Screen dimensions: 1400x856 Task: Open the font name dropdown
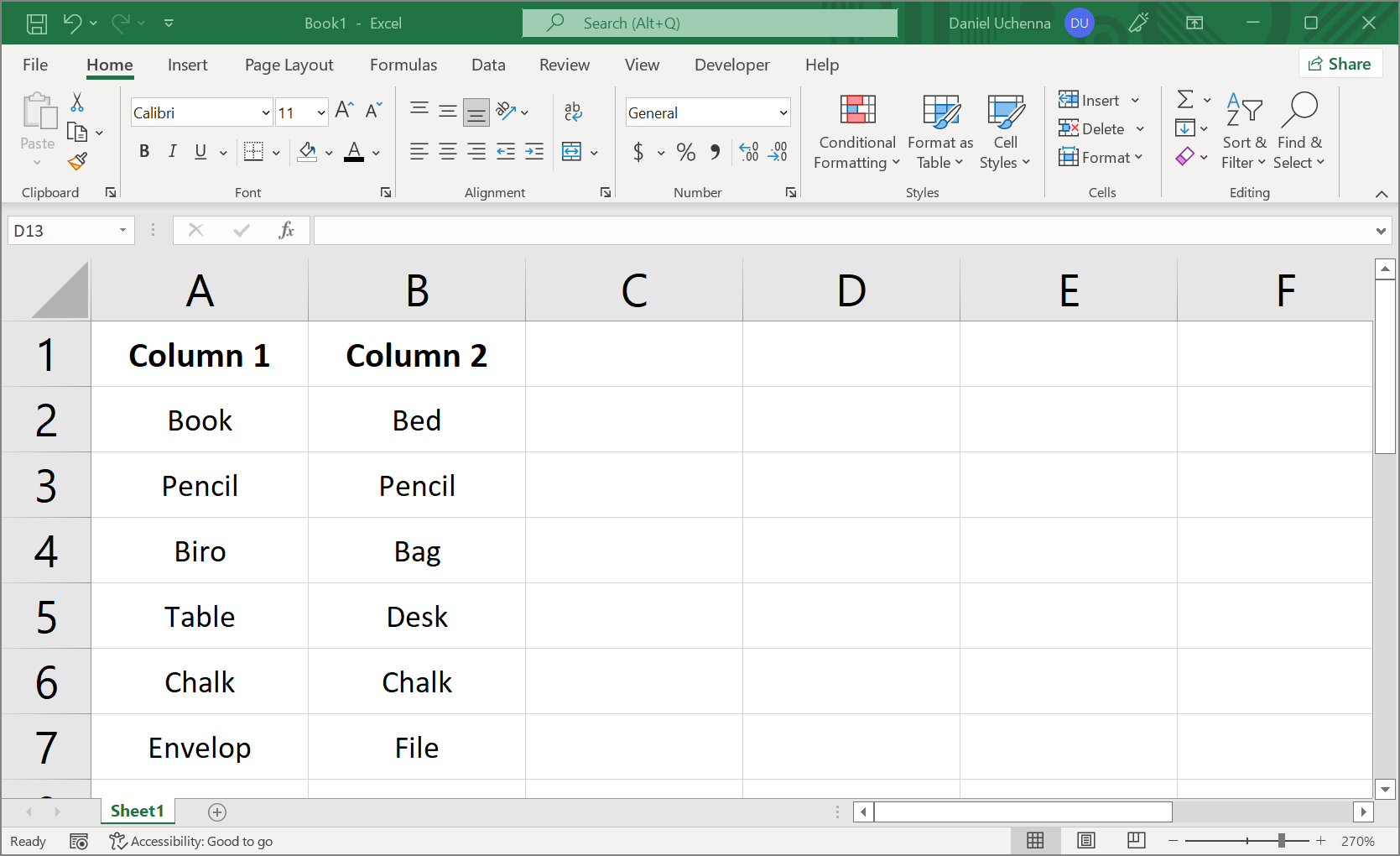tap(265, 112)
